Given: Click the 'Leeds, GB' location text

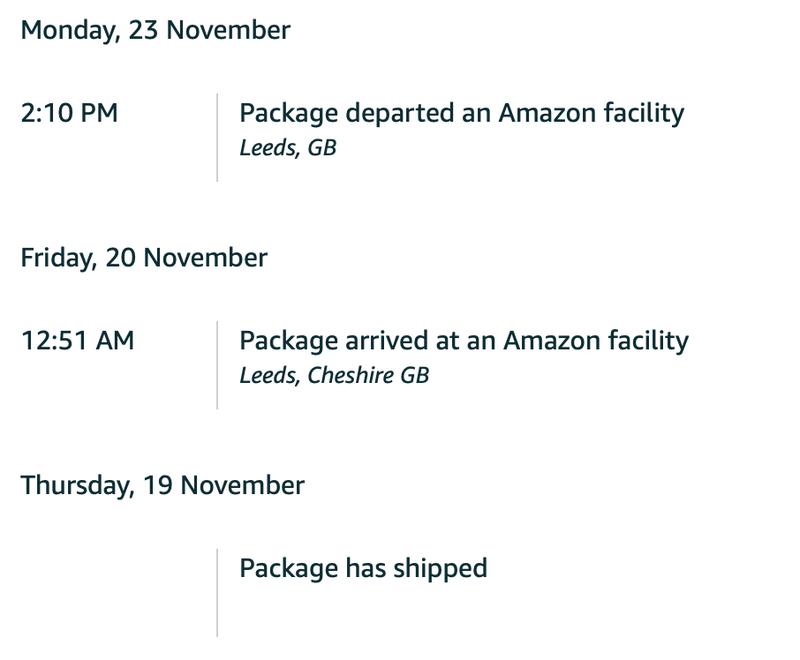Looking at the screenshot, I should click(x=288, y=148).
